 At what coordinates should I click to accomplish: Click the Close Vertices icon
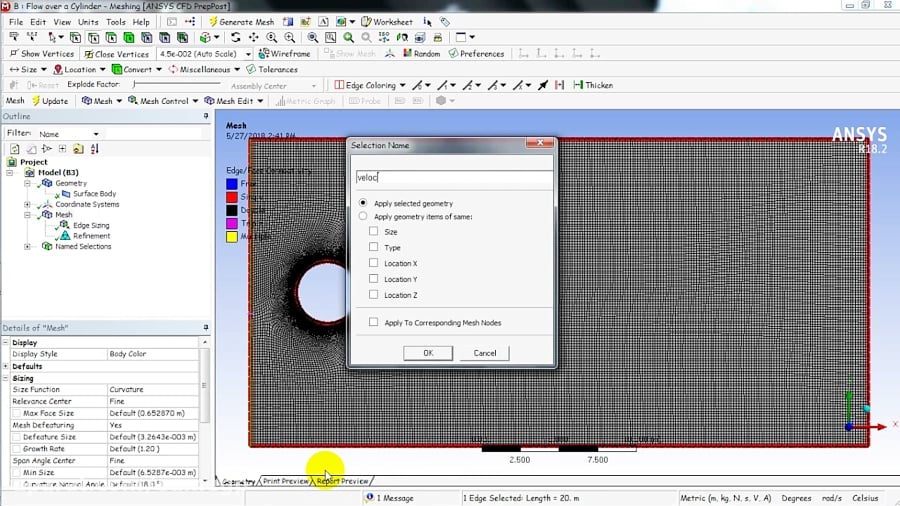tap(88, 54)
